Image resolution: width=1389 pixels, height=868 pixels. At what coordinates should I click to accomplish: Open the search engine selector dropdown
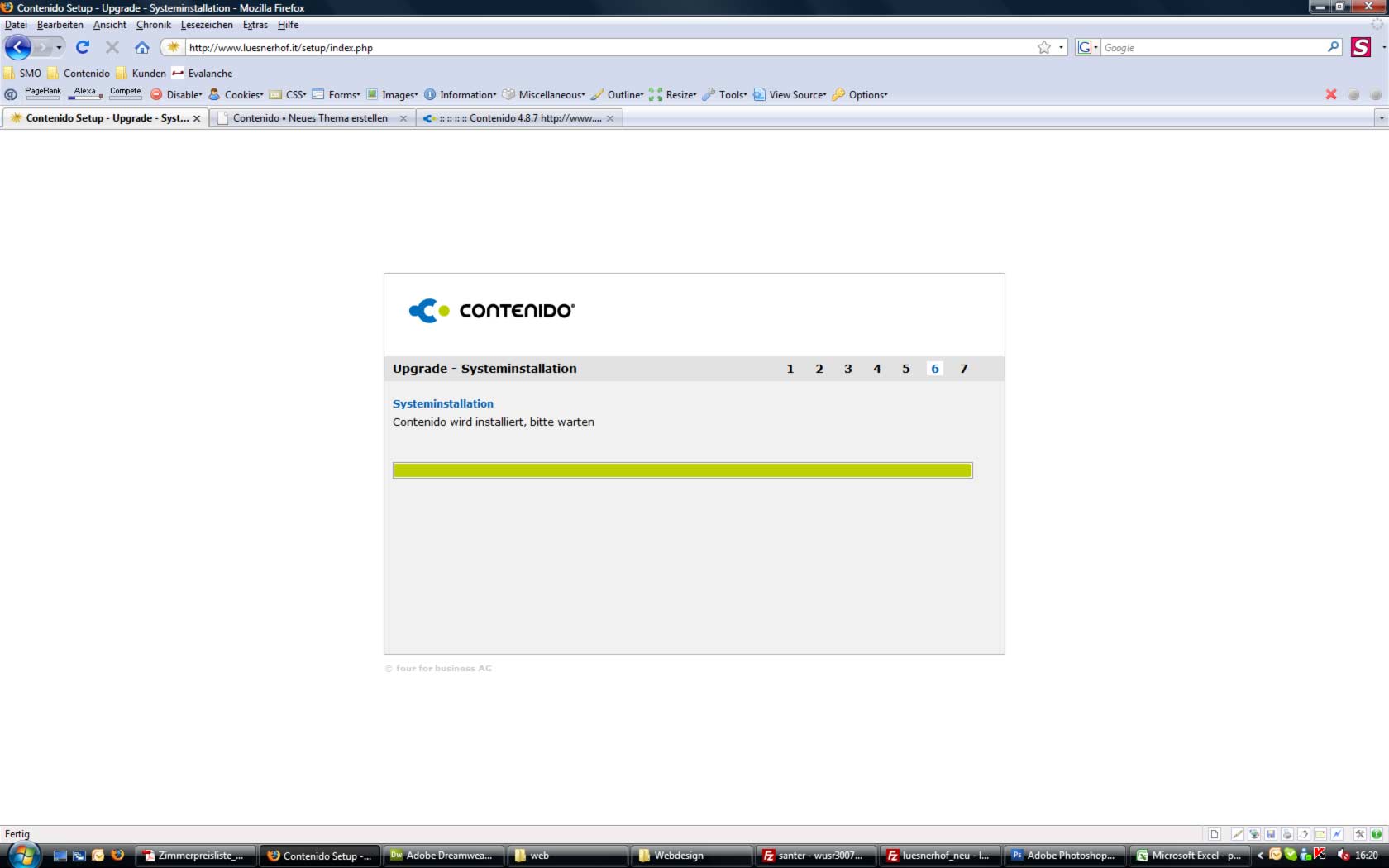click(1087, 48)
